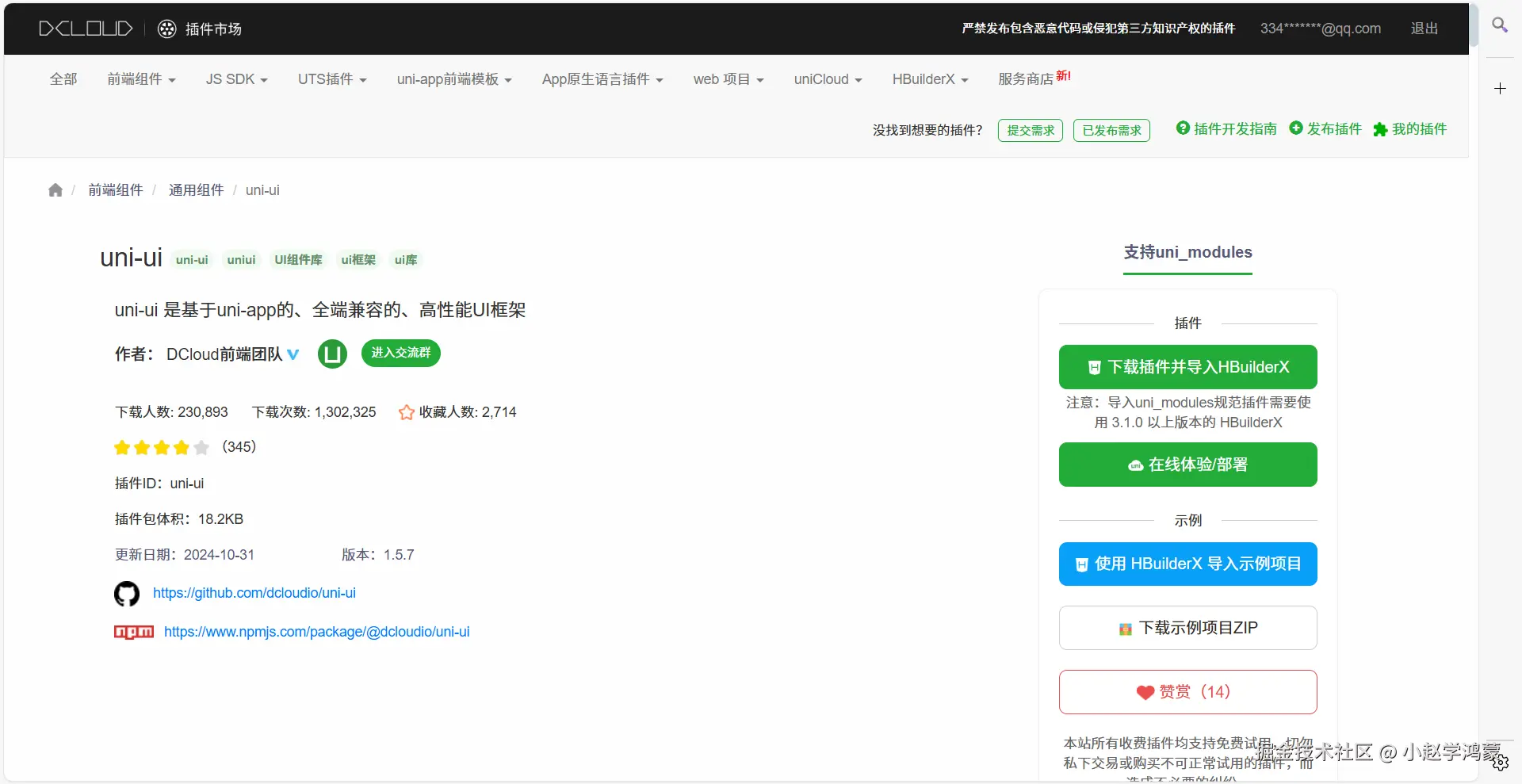Click the page vertical scrollbar thumb

(1473, 25)
